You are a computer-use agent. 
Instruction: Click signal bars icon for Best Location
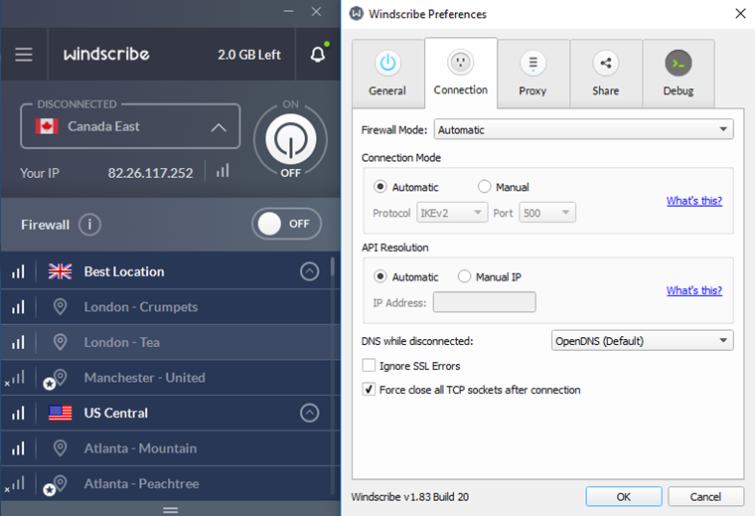tap(18, 271)
